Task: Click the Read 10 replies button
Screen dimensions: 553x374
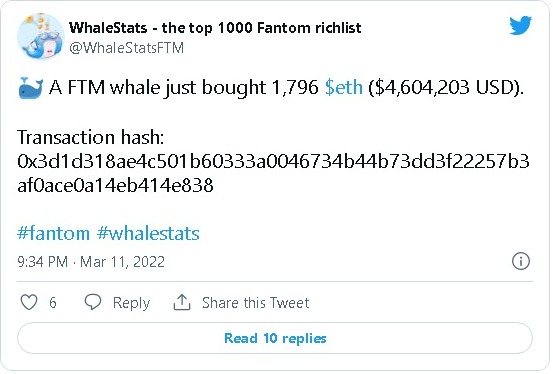Action: click(x=275, y=338)
